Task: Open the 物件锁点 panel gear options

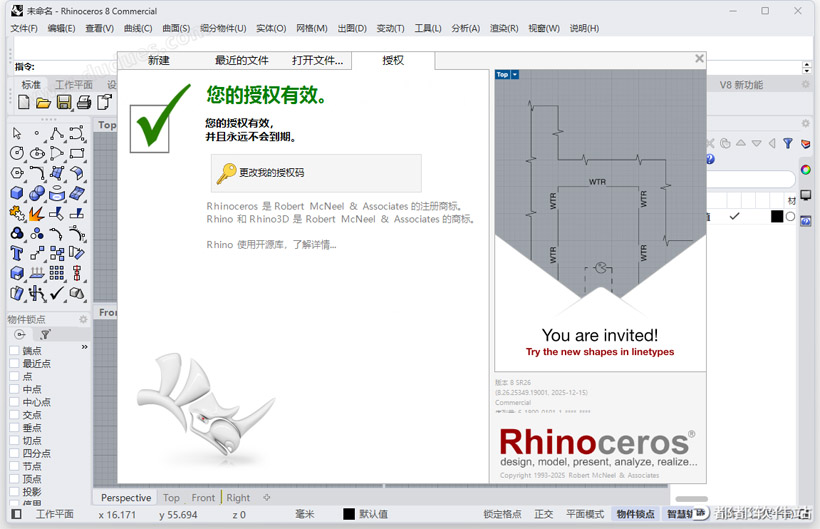Action: click(83, 319)
